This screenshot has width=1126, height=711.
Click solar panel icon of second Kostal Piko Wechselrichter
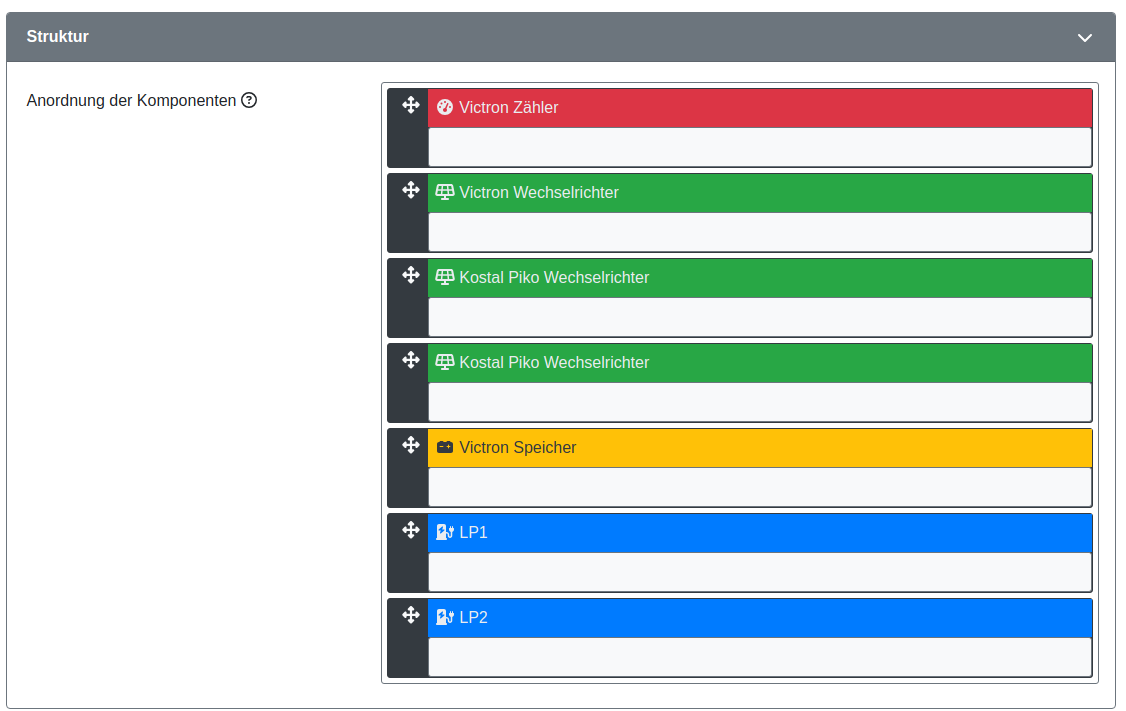[445, 362]
